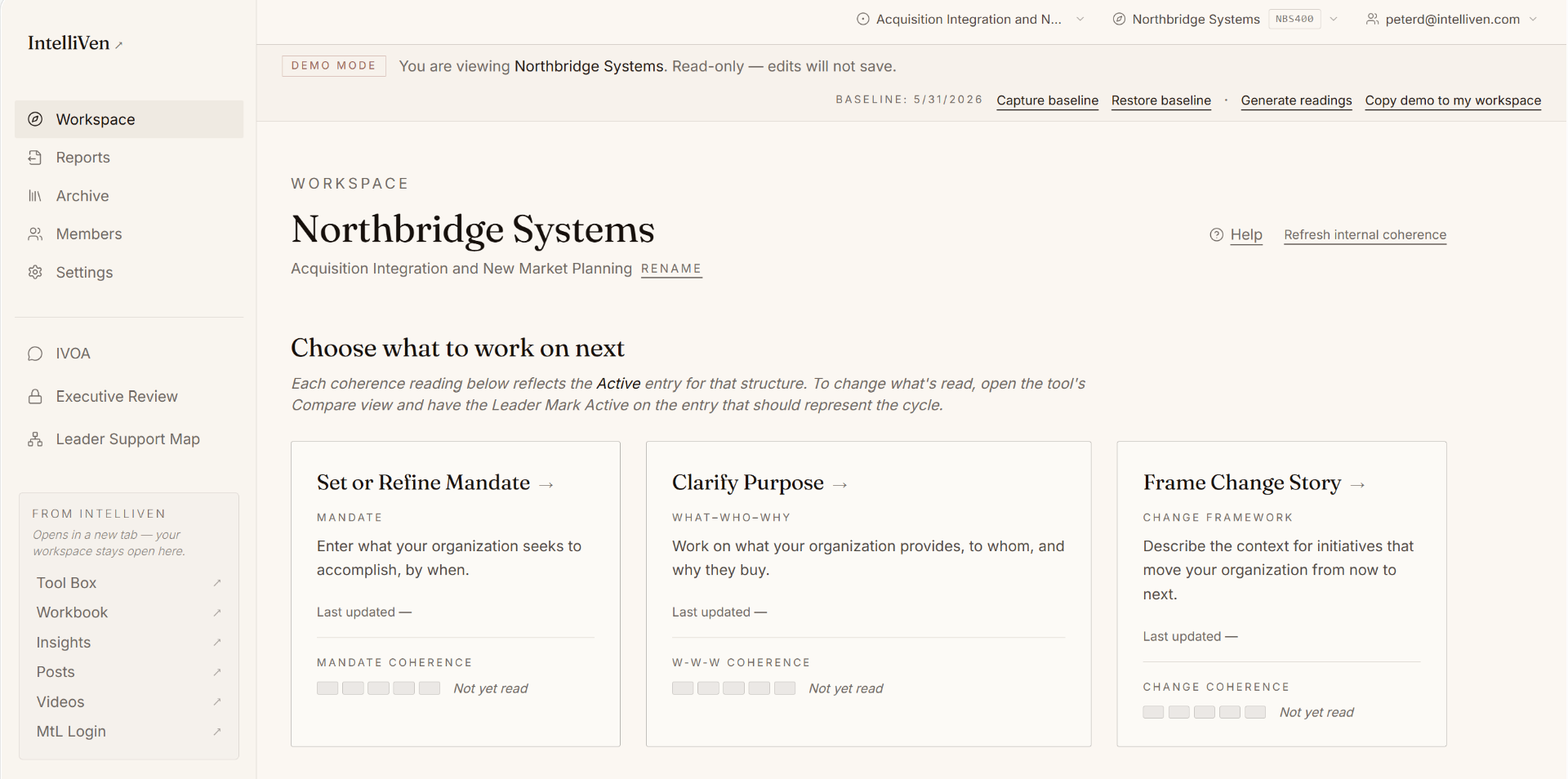1568x779 pixels.
Task: Click the external link arrow beside MtL Login
Action: point(217,732)
